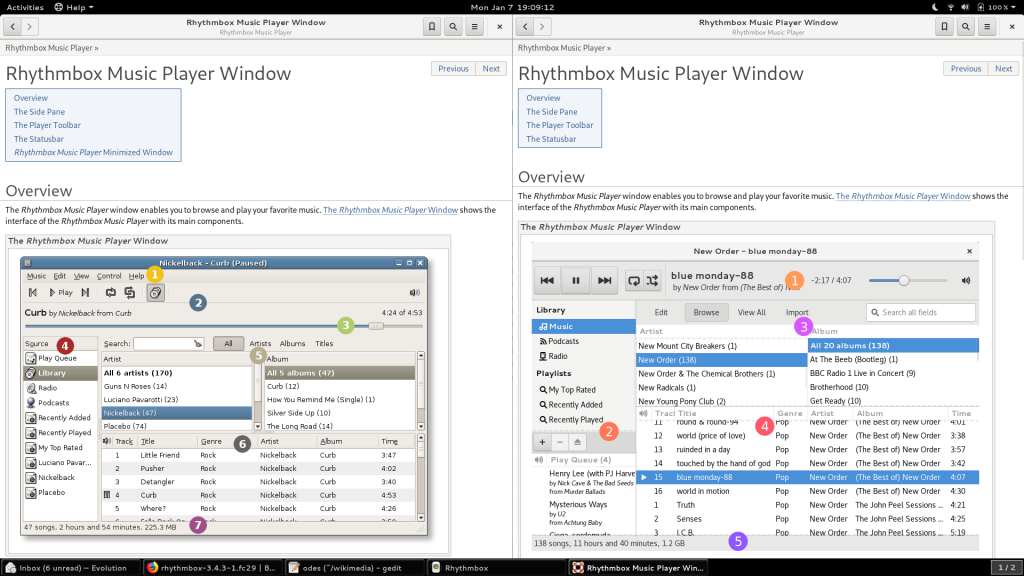Switch to Firefox rhythmbox-3.4.3 taskbar entry
The image size is (1024, 576).
tap(213, 568)
